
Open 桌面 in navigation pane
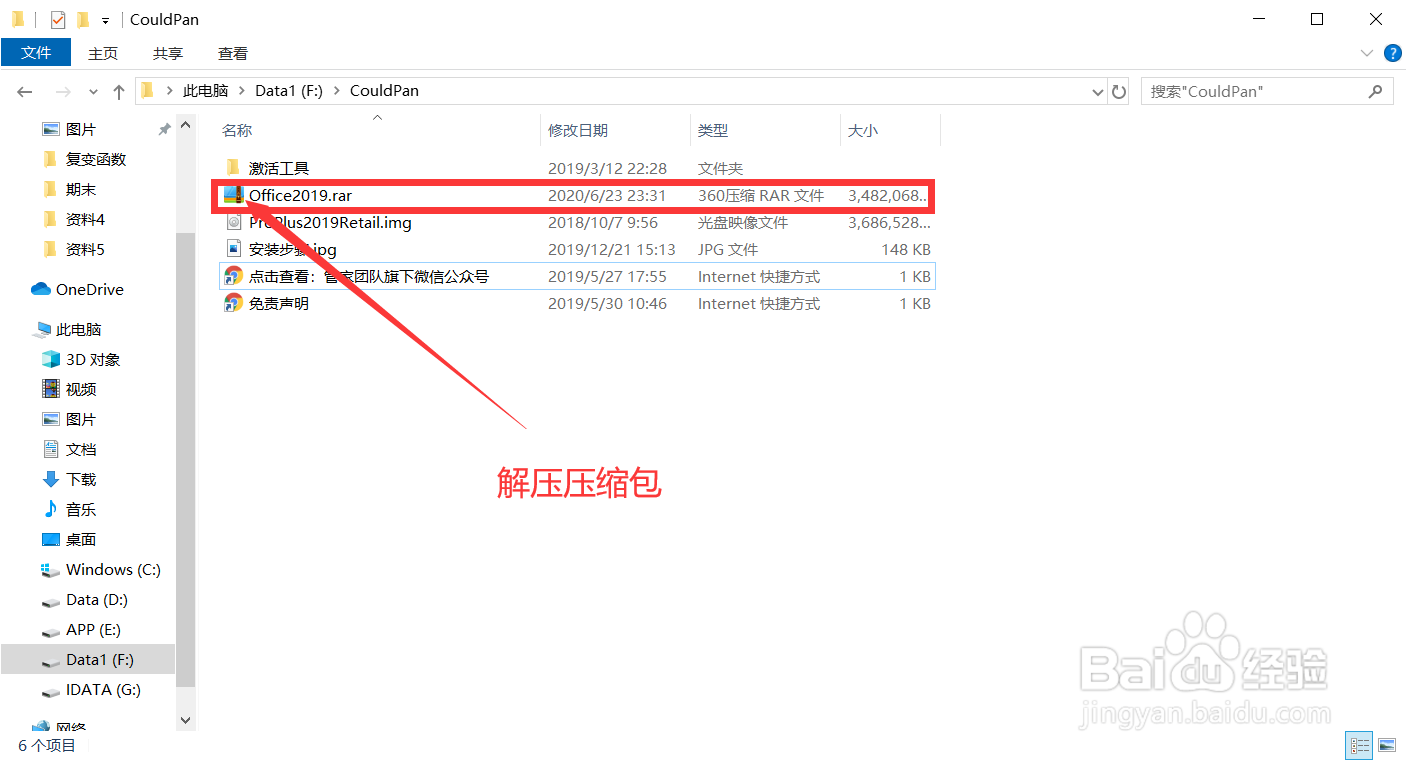(81, 539)
